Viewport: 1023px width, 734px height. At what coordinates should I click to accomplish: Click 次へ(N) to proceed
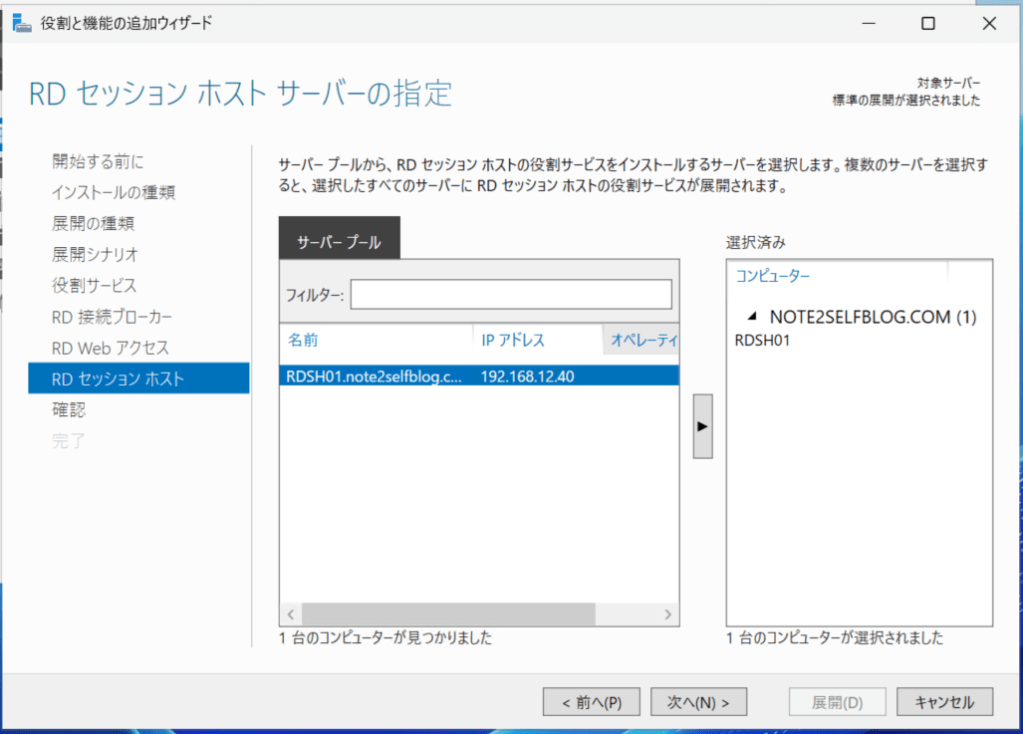698,701
